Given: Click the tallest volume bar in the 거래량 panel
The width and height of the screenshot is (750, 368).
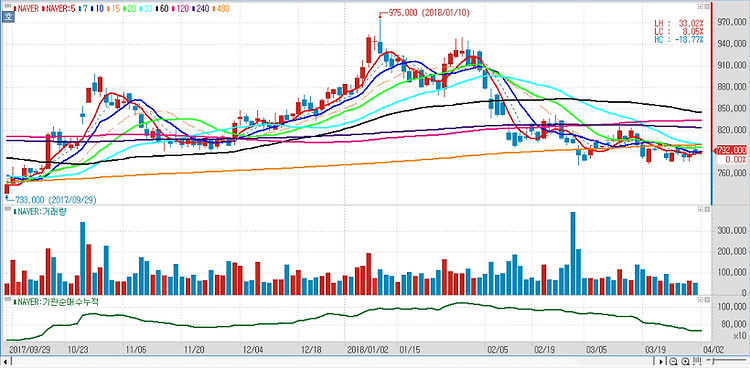Looking at the screenshot, I should pos(573,254).
